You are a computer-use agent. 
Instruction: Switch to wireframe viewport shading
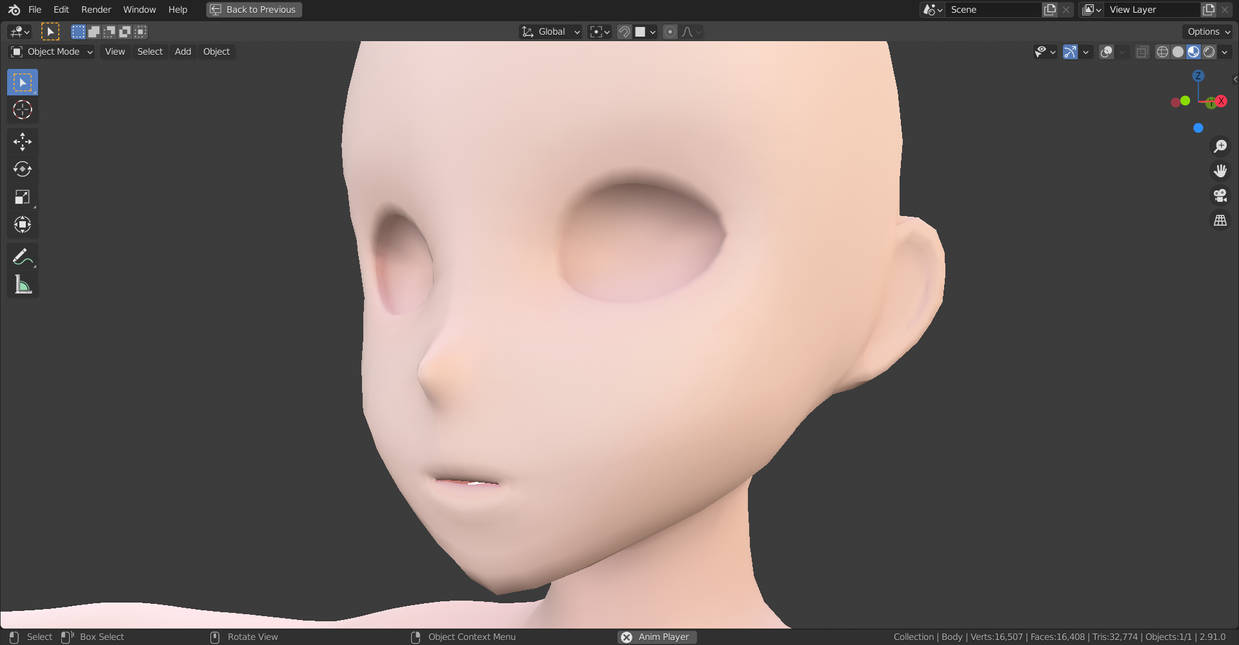1162,52
